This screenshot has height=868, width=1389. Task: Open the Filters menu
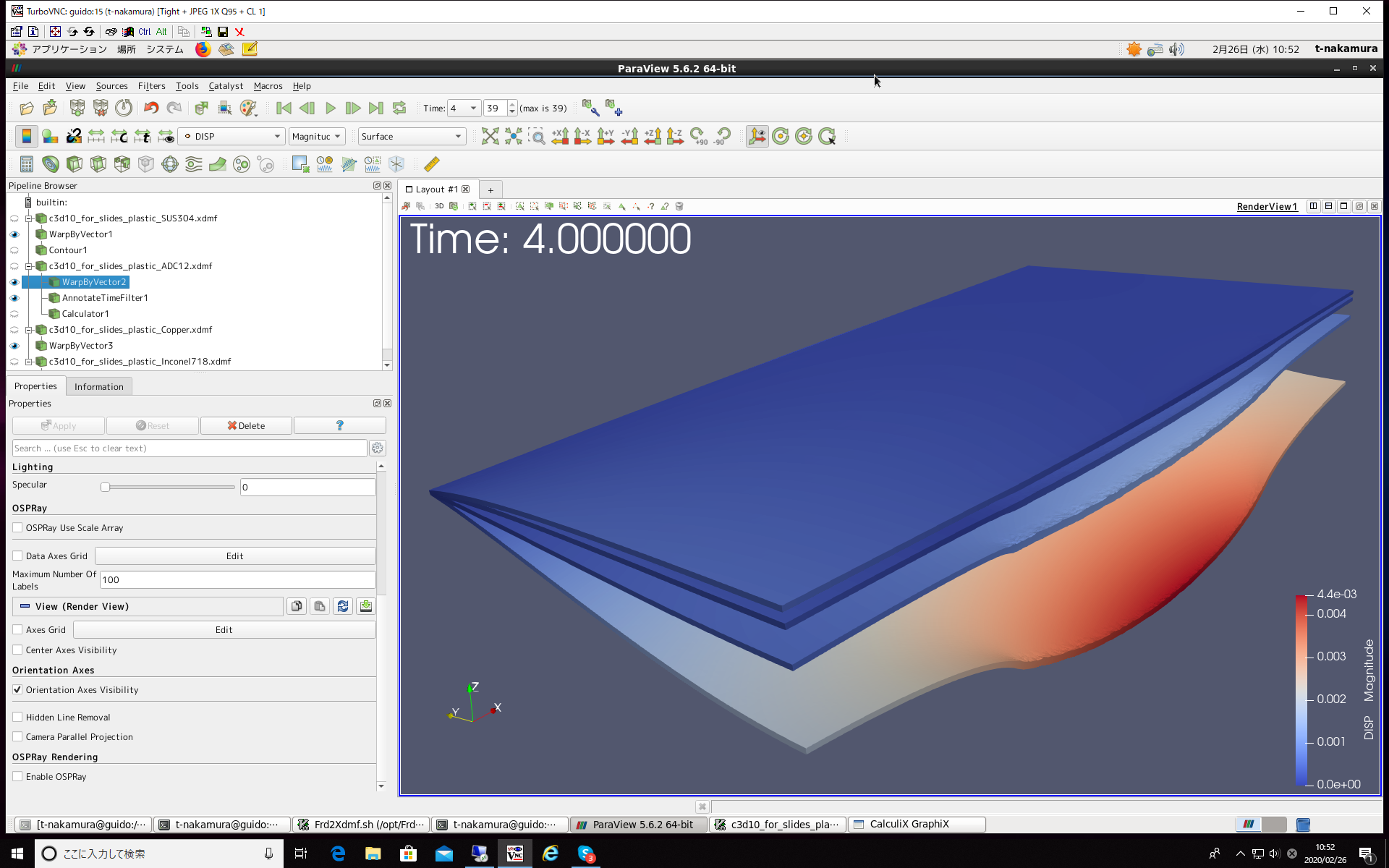click(151, 86)
